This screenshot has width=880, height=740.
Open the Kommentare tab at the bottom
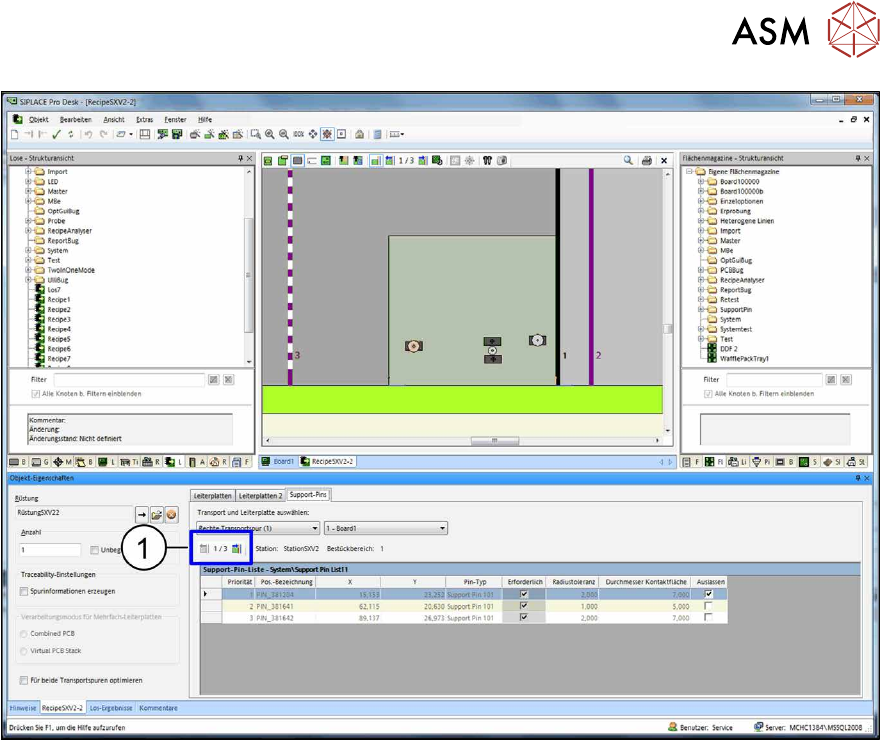pos(158,708)
